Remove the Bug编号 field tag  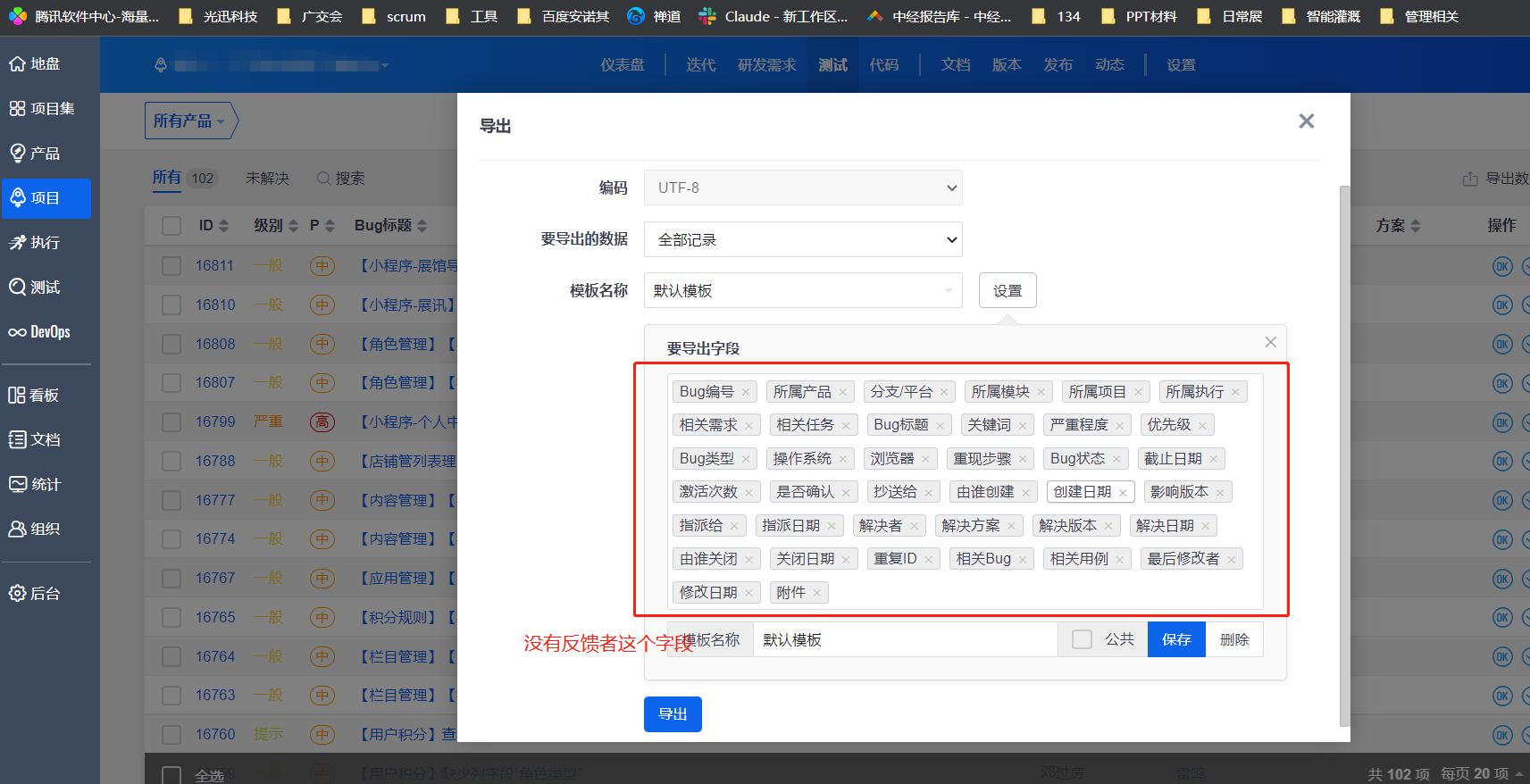pos(746,392)
